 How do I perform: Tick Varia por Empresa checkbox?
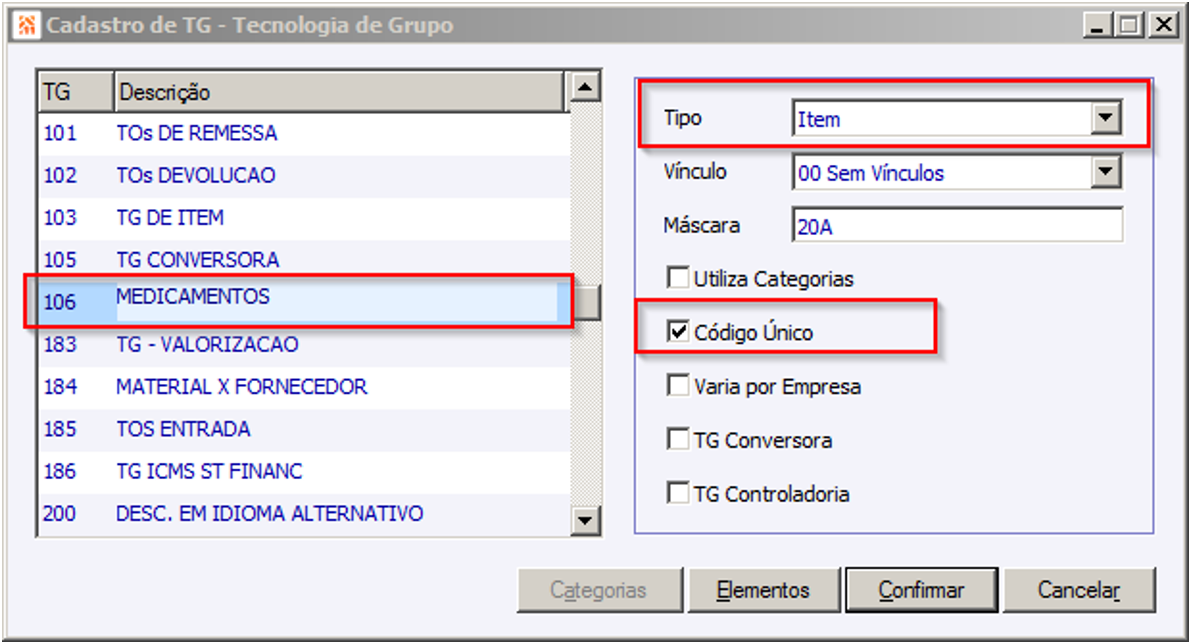679,386
